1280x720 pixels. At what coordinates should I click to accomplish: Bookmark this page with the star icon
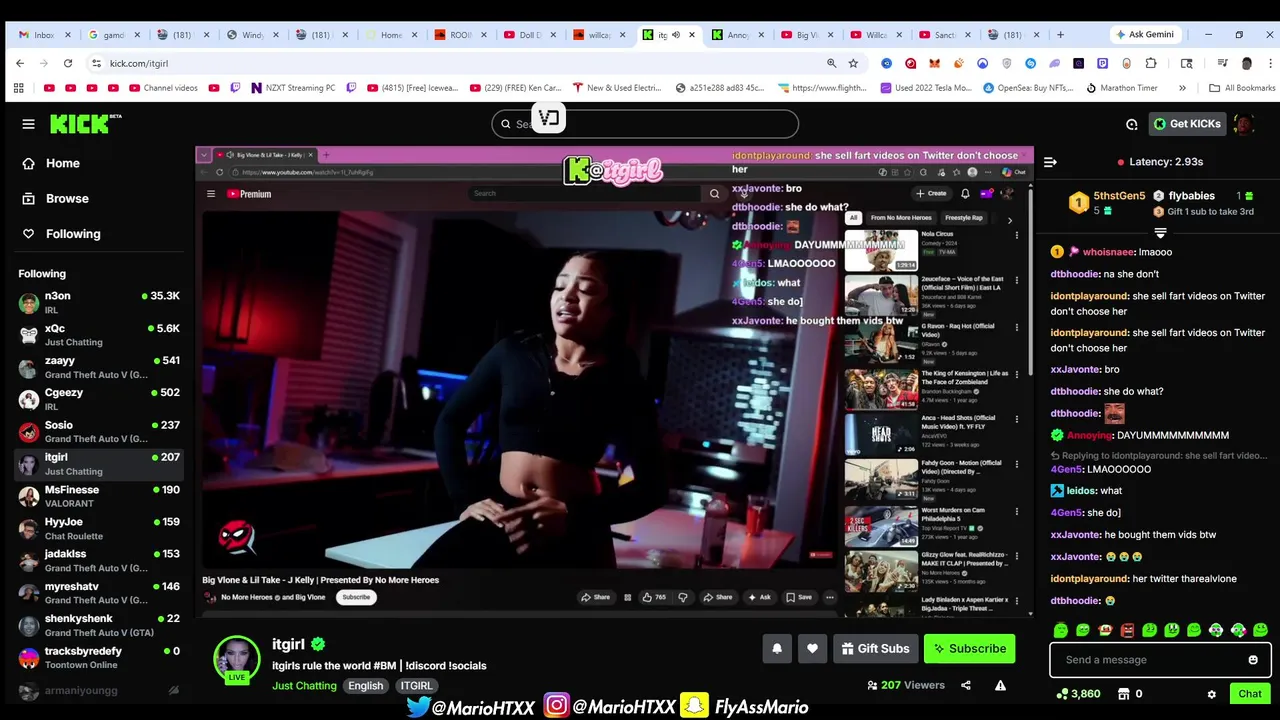853,63
